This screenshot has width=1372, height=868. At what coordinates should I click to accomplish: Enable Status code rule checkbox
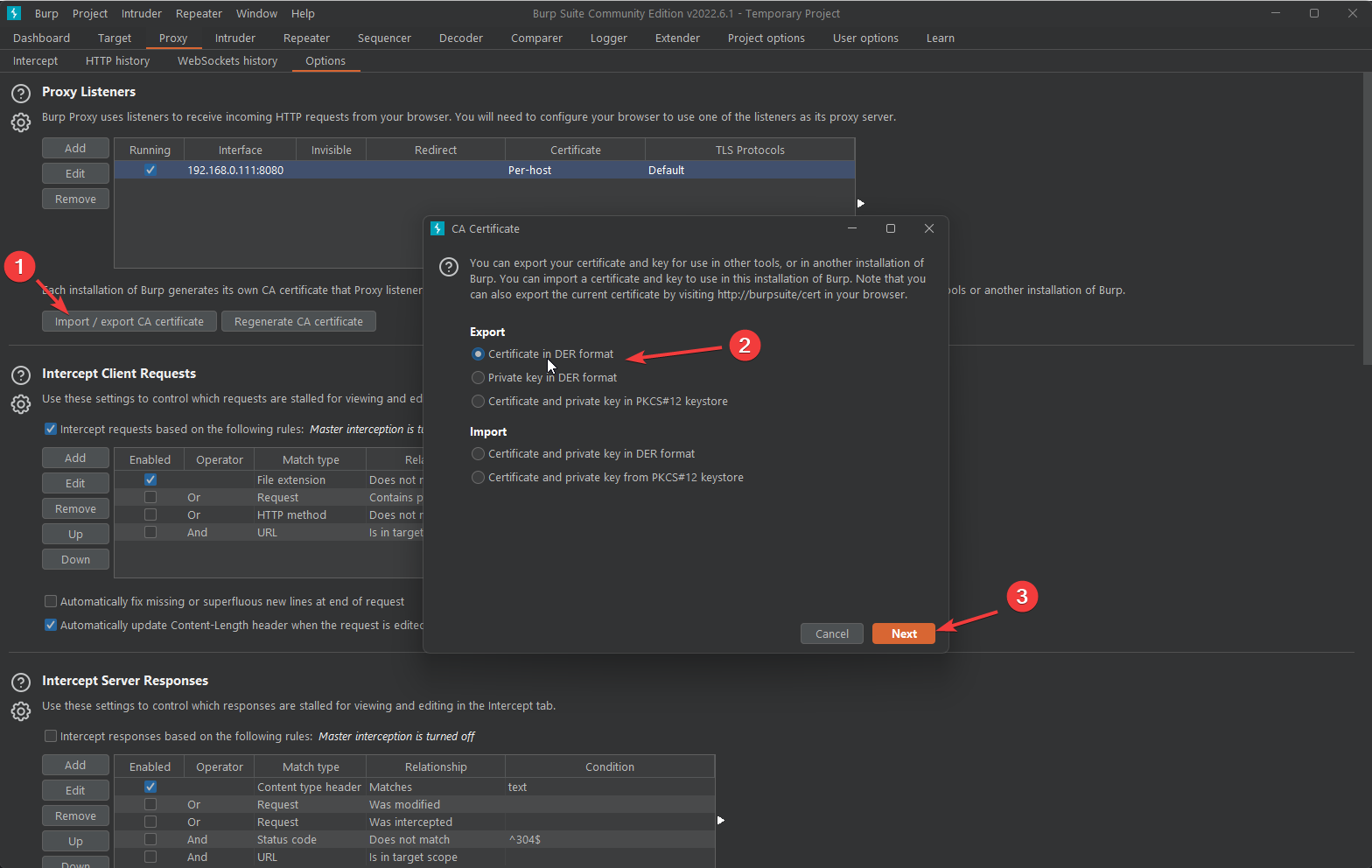coord(150,839)
